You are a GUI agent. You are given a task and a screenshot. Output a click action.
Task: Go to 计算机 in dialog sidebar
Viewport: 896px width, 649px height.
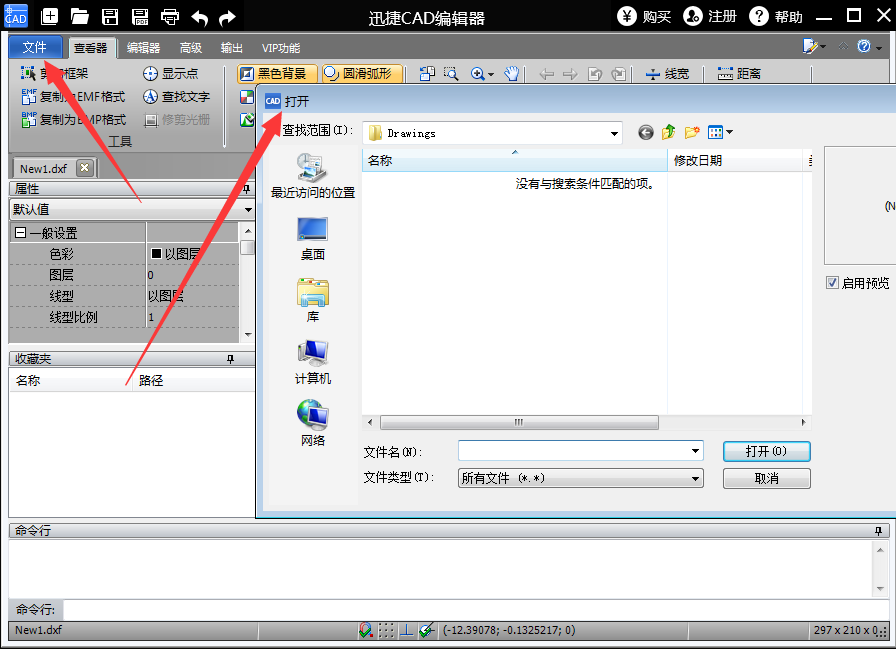(313, 362)
